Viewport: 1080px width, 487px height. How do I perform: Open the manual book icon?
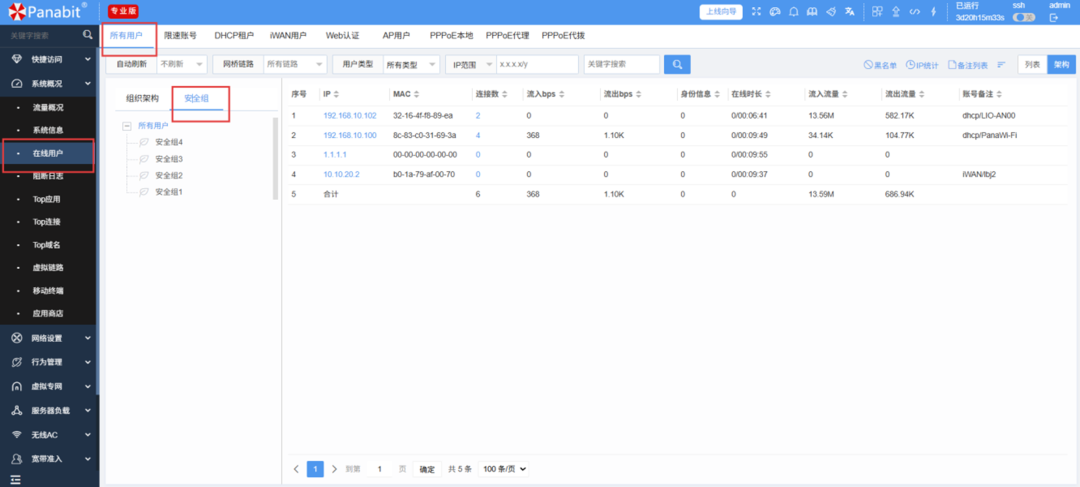pos(812,12)
